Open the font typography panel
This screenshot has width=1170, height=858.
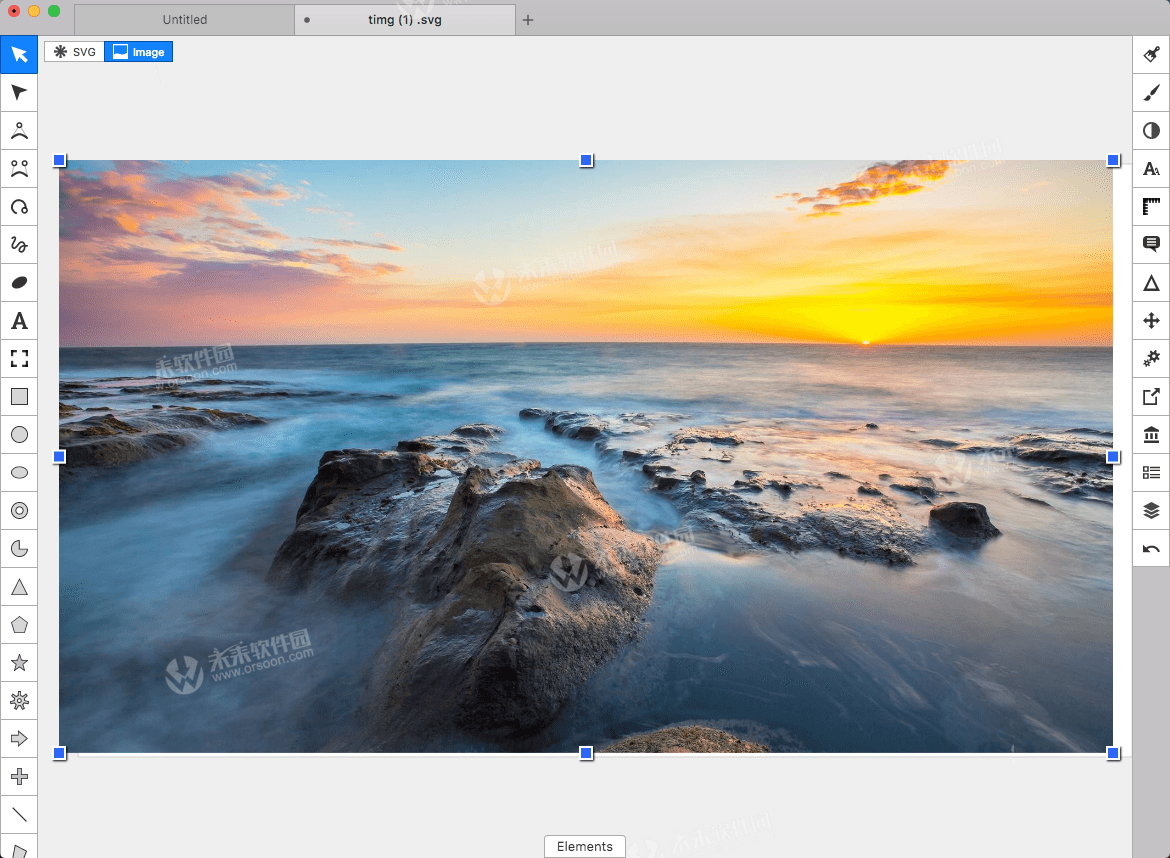click(x=1151, y=169)
